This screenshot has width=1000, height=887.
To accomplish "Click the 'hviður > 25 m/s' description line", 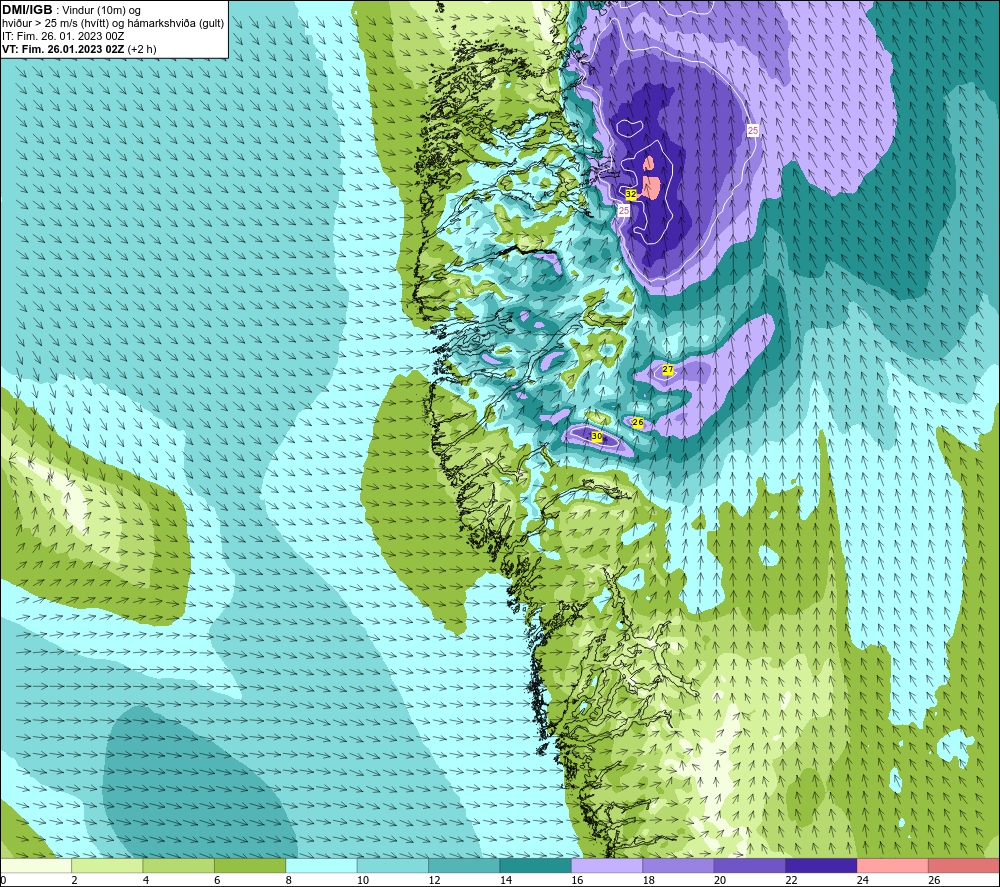I will click(x=113, y=23).
